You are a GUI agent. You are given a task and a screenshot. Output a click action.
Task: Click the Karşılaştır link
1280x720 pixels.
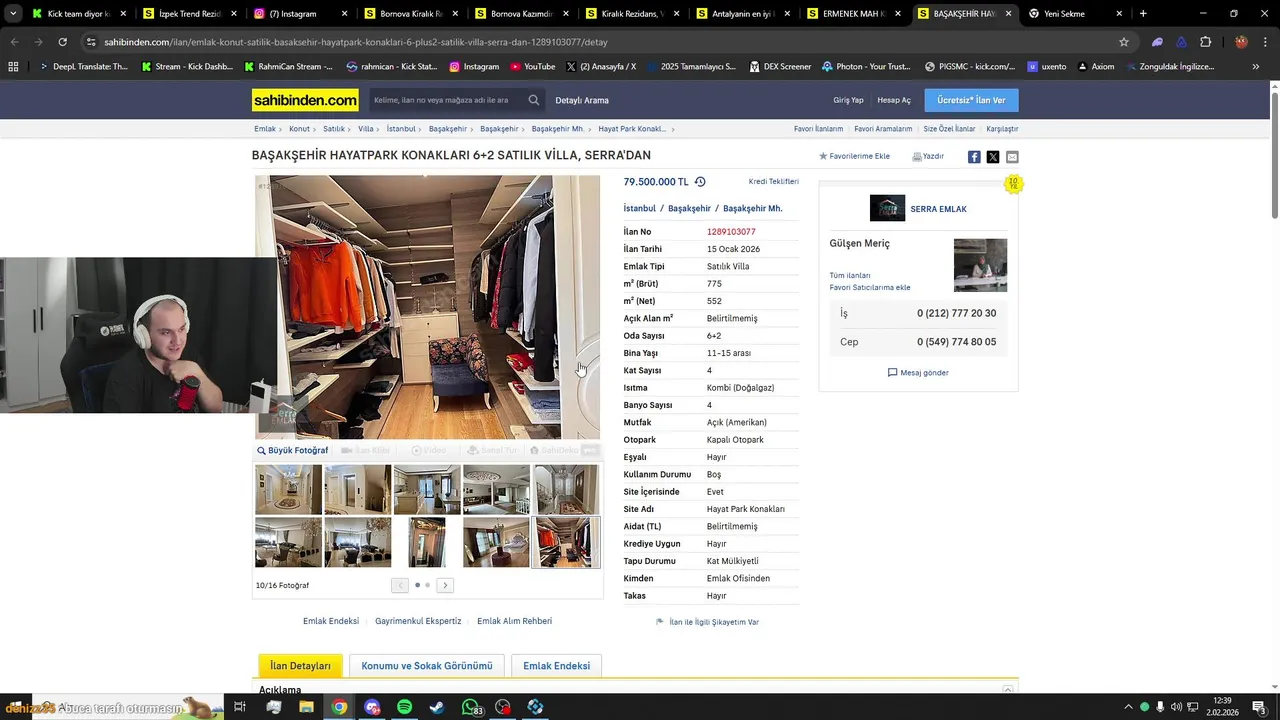tap(1002, 129)
